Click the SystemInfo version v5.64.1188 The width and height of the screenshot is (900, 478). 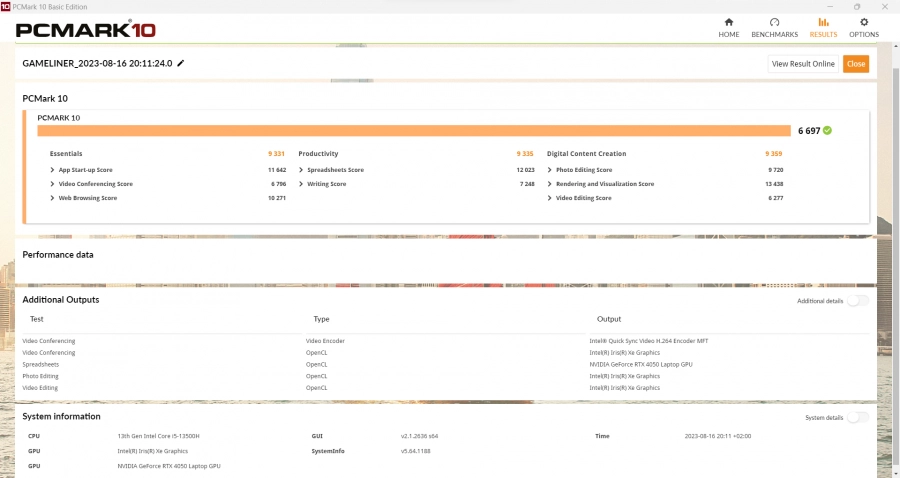click(416, 451)
